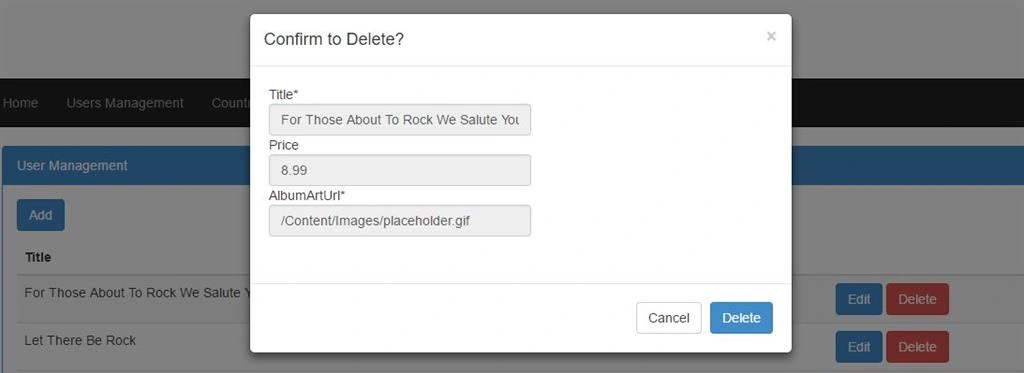Image resolution: width=1024 pixels, height=373 pixels.
Task: Click the Price field showing 8.99
Action: [x=400, y=170]
